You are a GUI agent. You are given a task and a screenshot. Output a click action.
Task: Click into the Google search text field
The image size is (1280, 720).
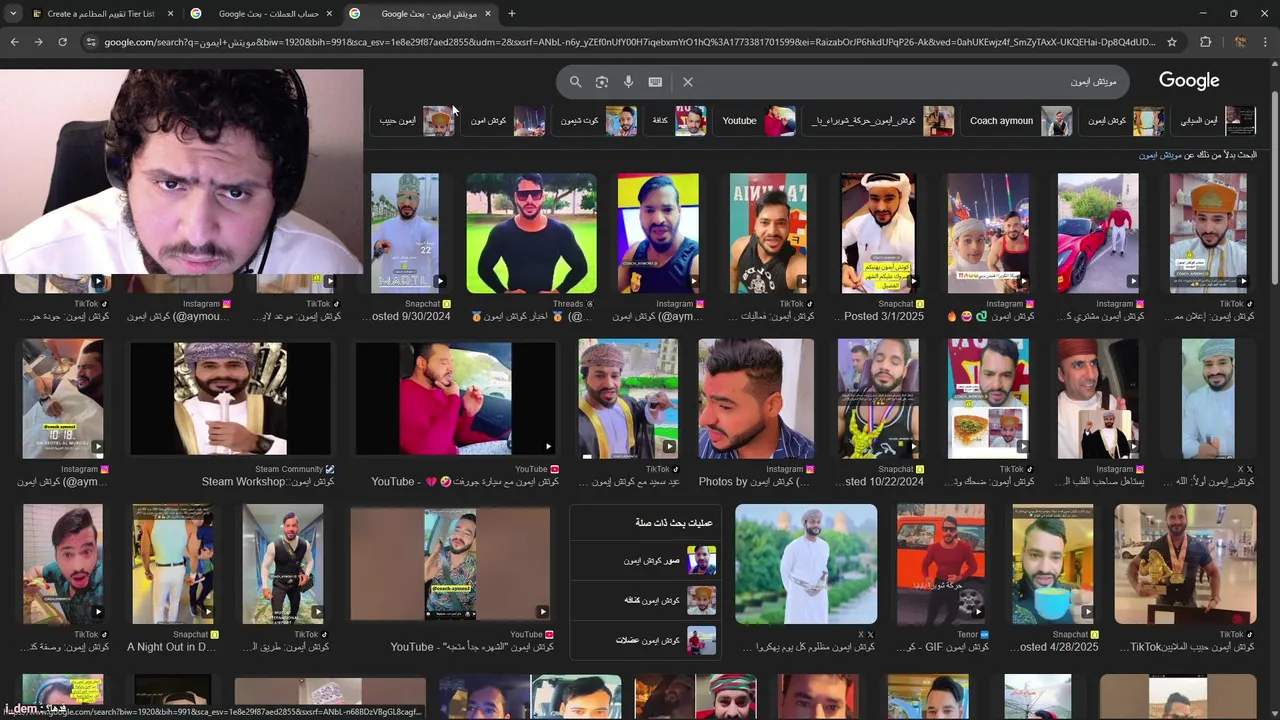pos(905,82)
